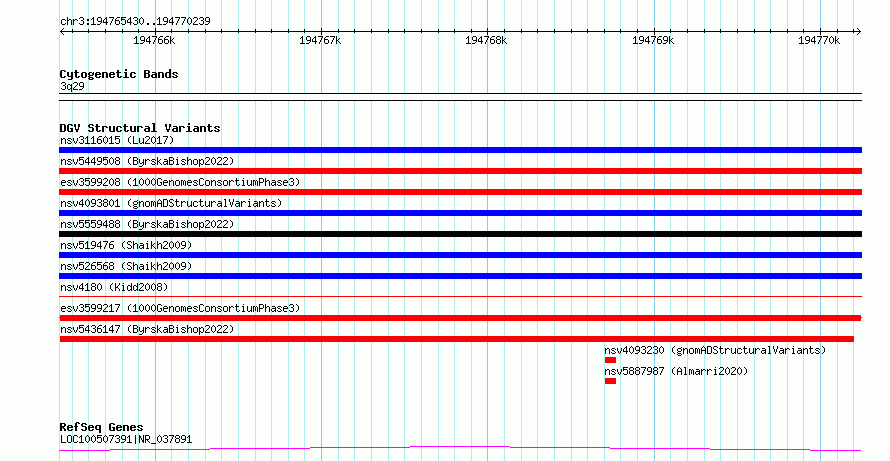Open the nsv5436147 (ByrskaBishop2022) label
The height and width of the screenshot is (461, 890).
(147, 329)
